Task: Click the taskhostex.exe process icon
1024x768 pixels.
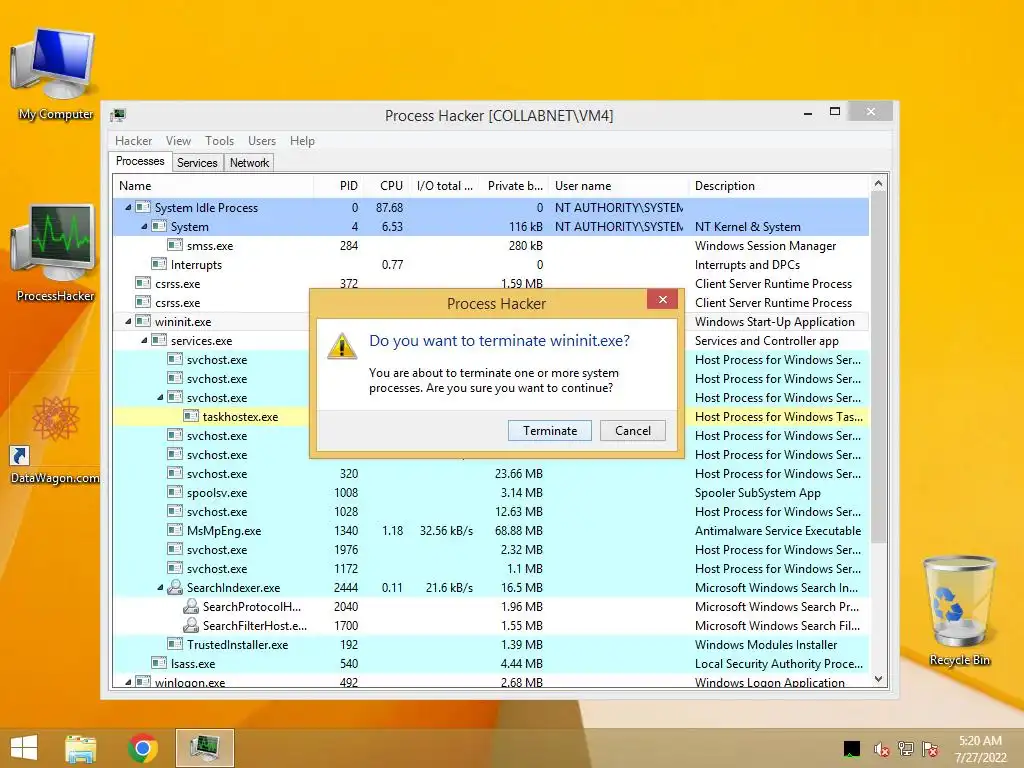Action: 191,416
